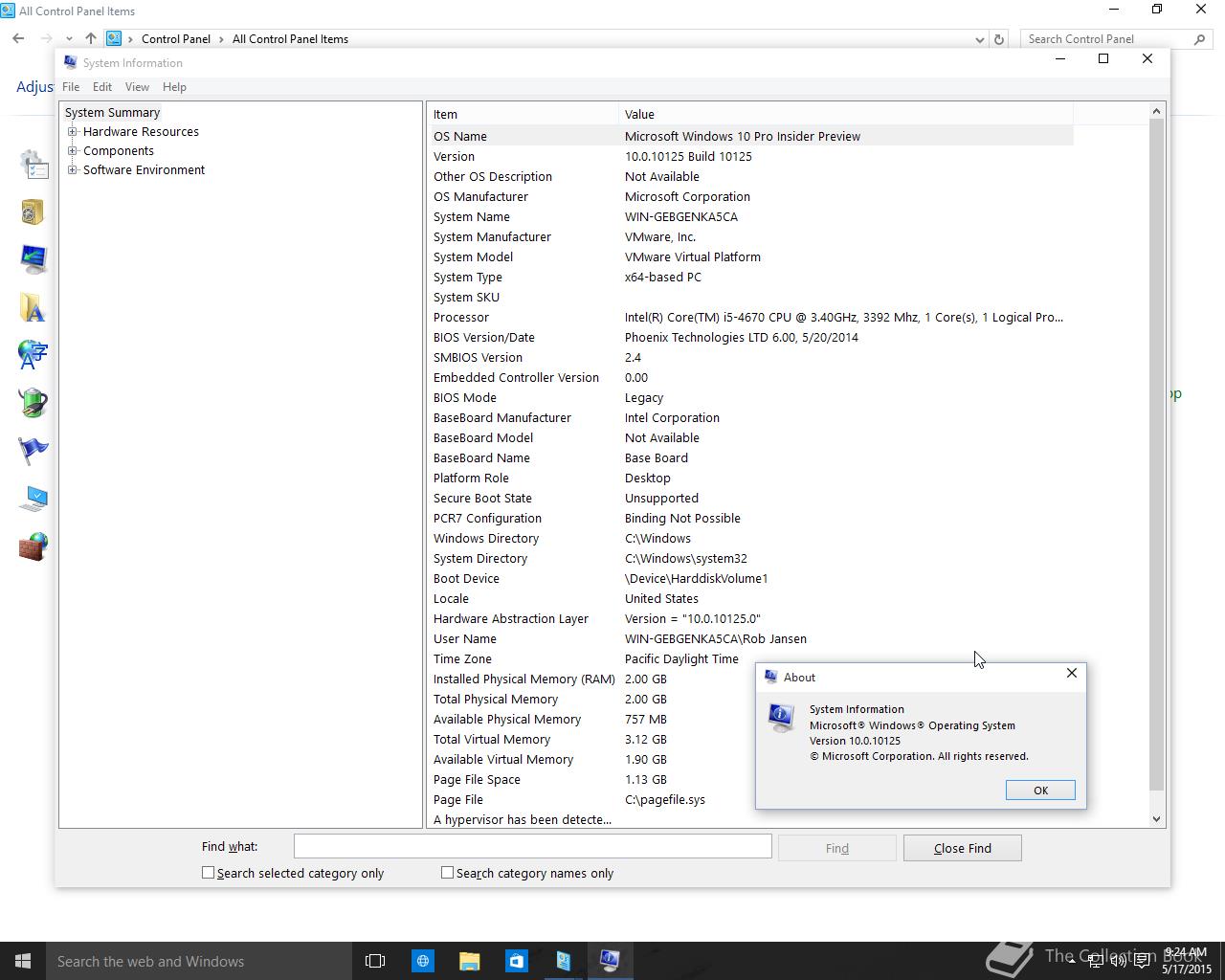1225x980 pixels.
Task: Open File Explorer from the taskbar
Action: [469, 961]
